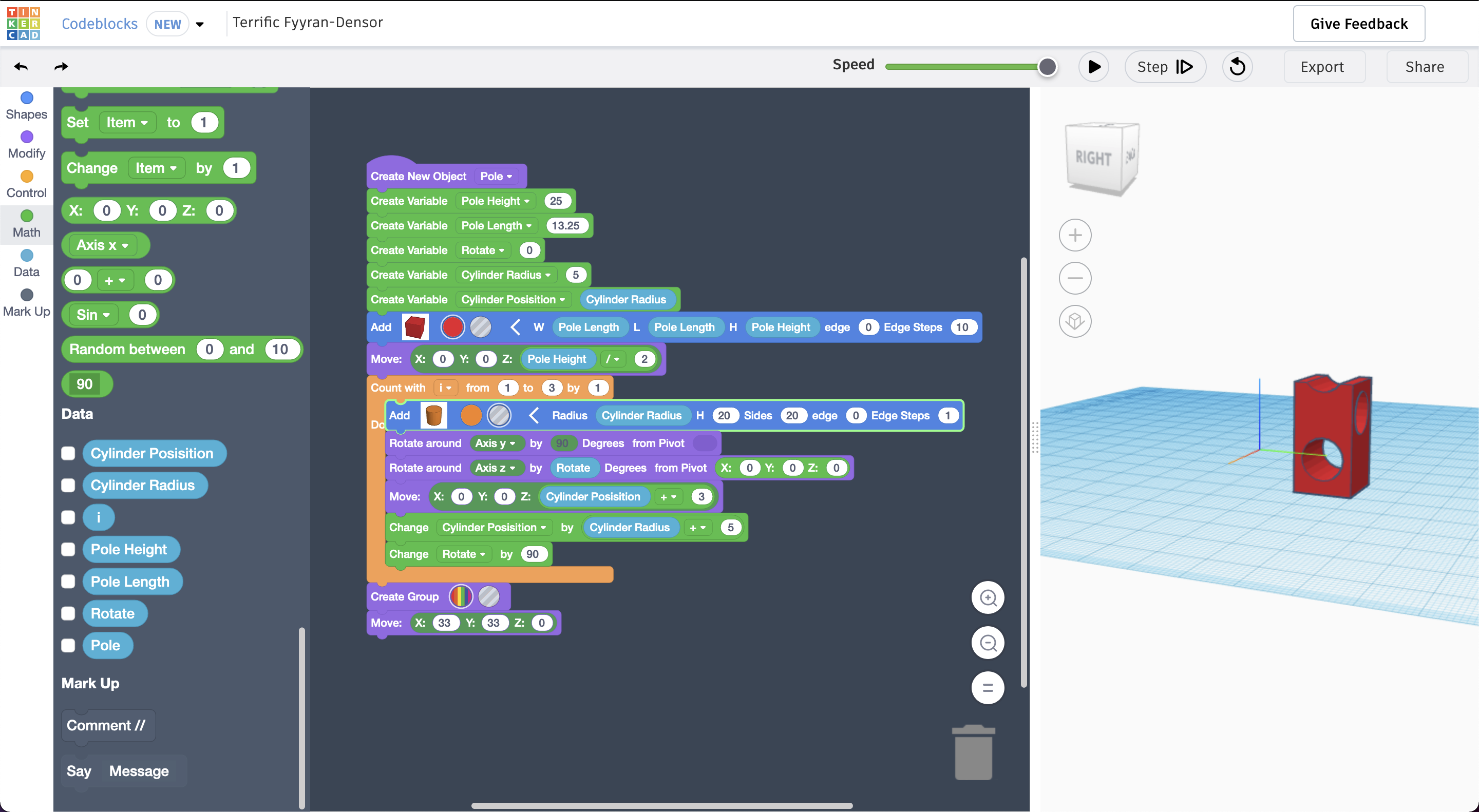Open the Axis y dropdown in Rotate block

pos(496,443)
